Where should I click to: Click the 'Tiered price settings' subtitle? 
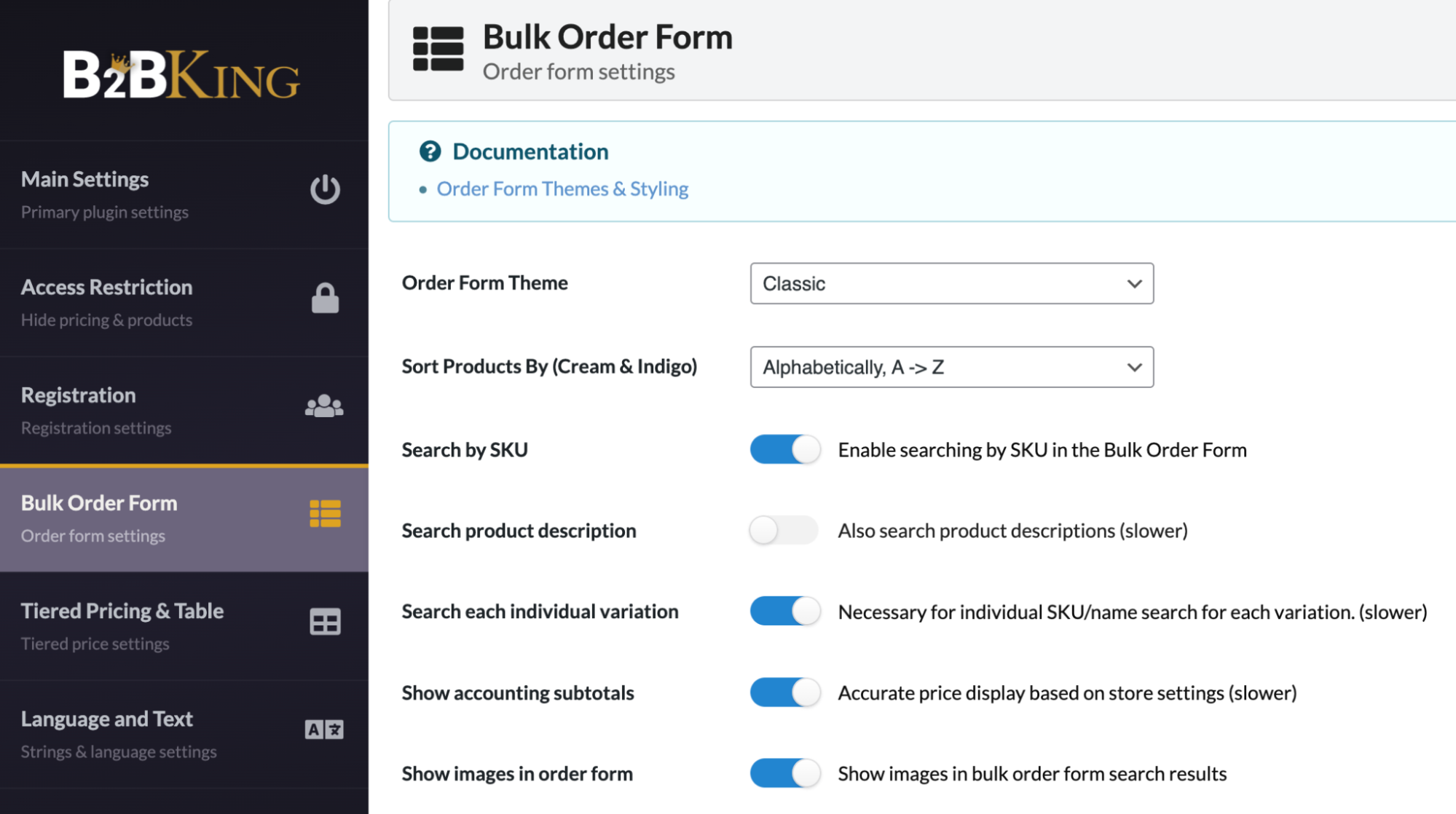point(95,644)
